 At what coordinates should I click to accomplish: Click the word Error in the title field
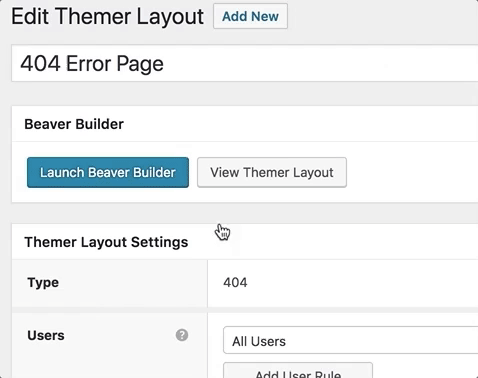[x=88, y=63]
